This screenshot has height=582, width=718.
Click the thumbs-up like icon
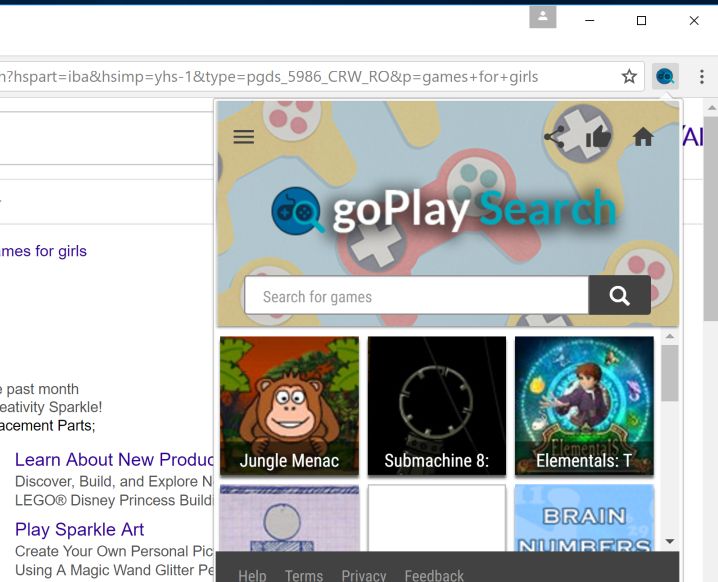[598, 136]
